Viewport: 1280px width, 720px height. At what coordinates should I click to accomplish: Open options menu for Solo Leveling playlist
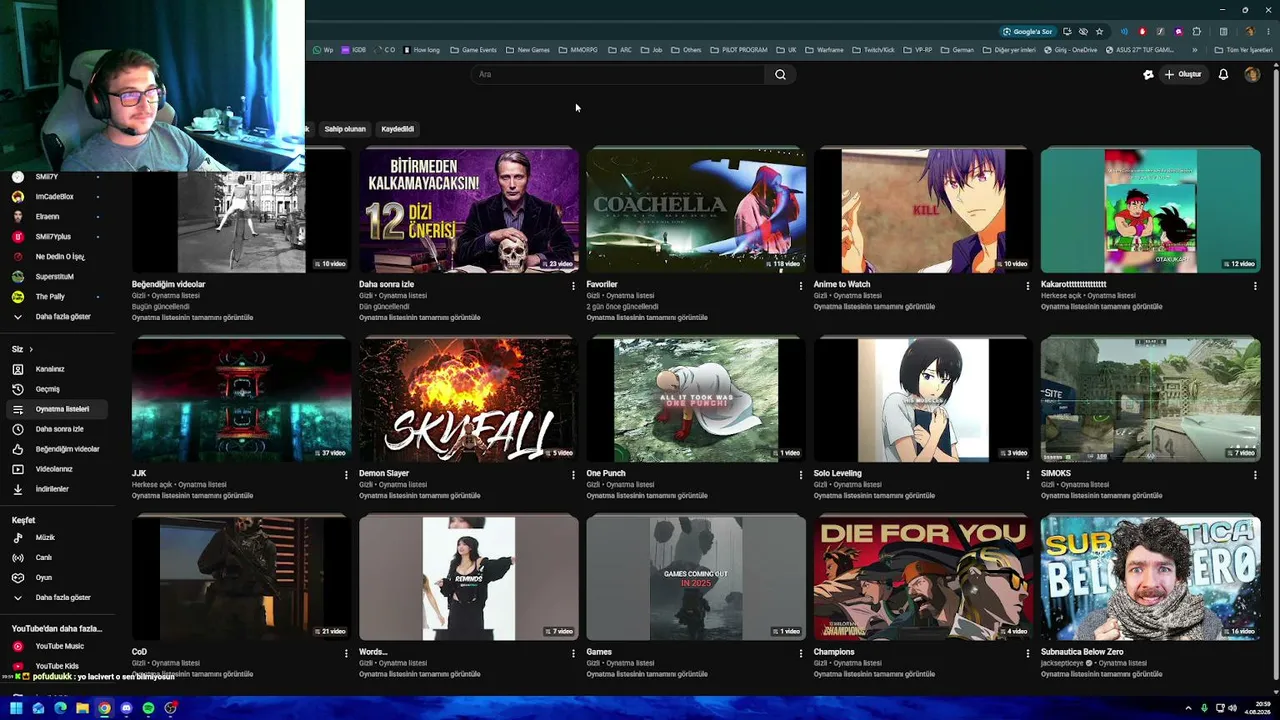click(x=1027, y=475)
